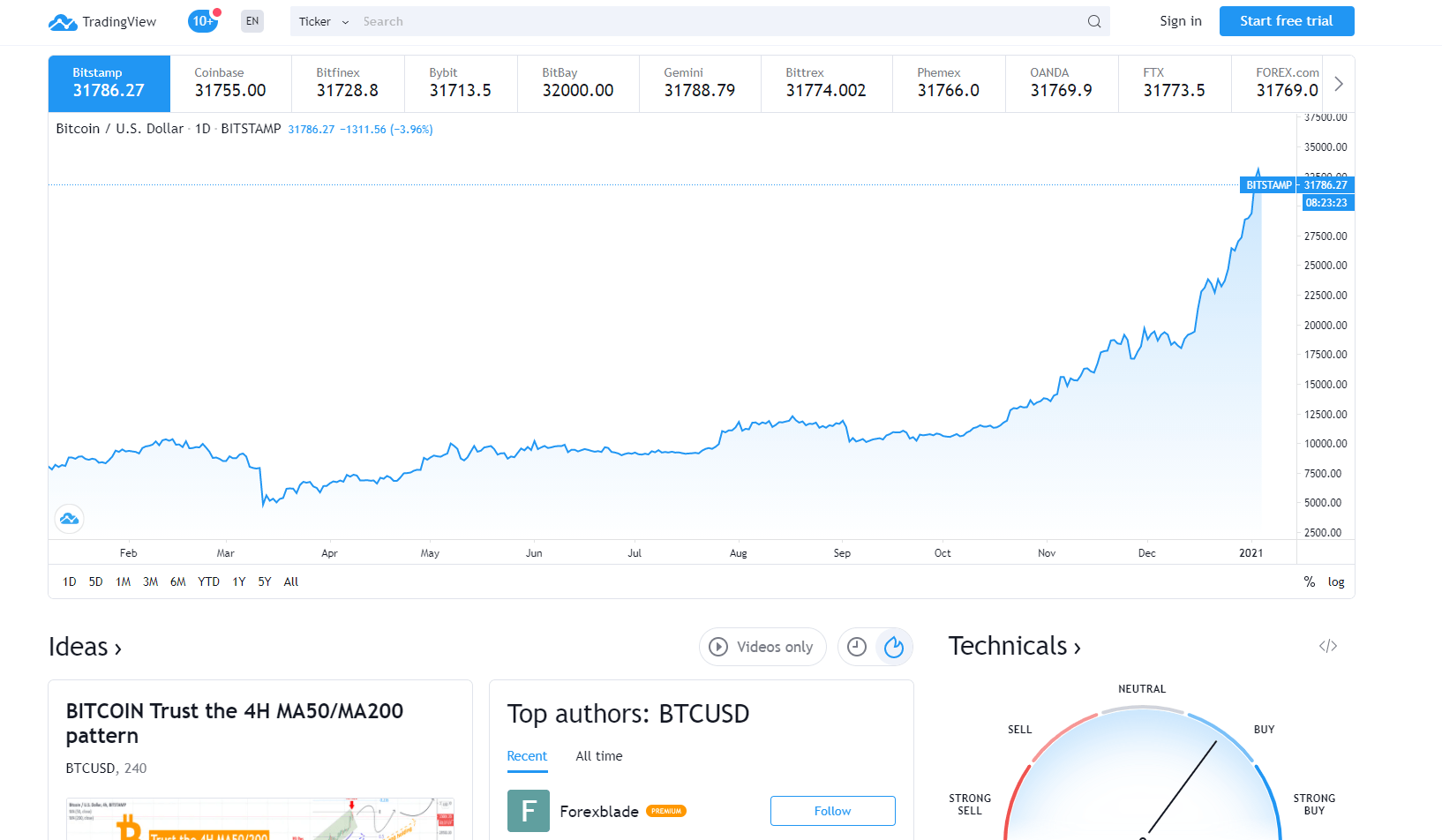Open the Forexblade author profile name
The width and height of the screenshot is (1442, 840).
tap(599, 811)
